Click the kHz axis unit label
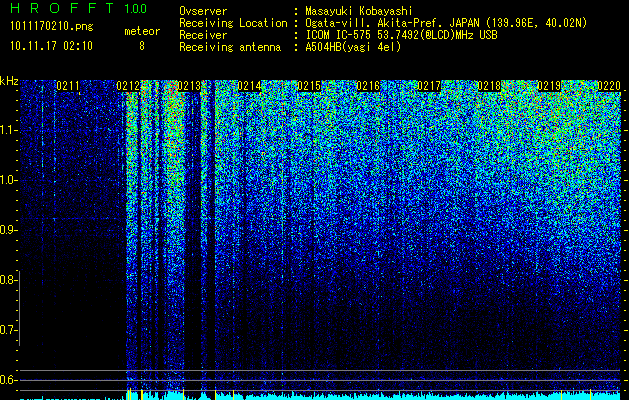The image size is (629, 400). 9,81
